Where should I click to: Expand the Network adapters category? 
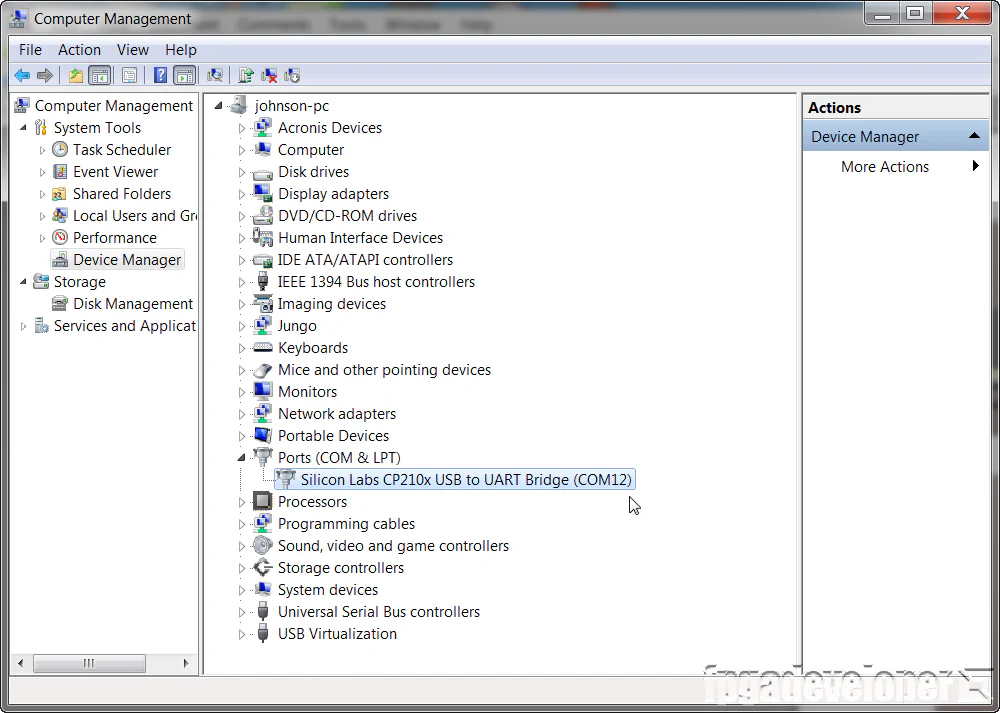coord(240,413)
